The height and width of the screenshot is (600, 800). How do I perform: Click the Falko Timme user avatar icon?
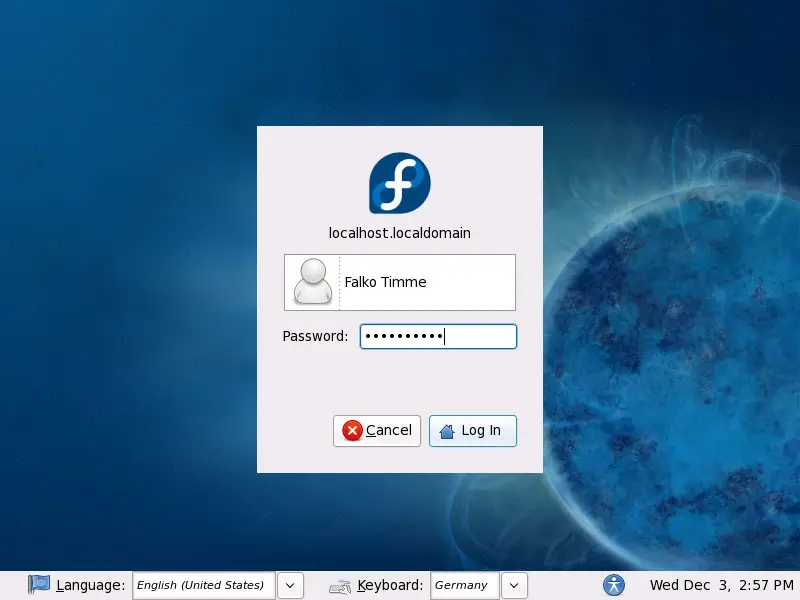[313, 282]
